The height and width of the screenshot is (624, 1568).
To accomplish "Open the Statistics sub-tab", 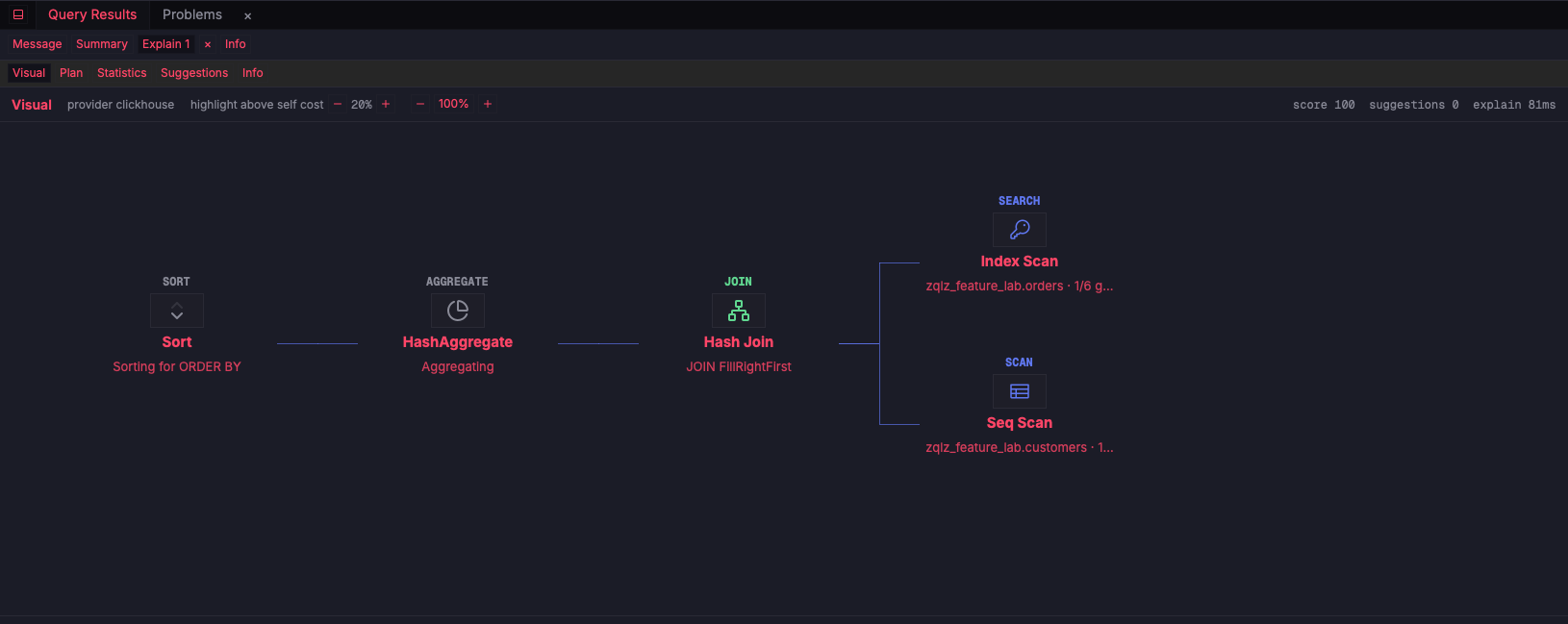I will [x=122, y=73].
